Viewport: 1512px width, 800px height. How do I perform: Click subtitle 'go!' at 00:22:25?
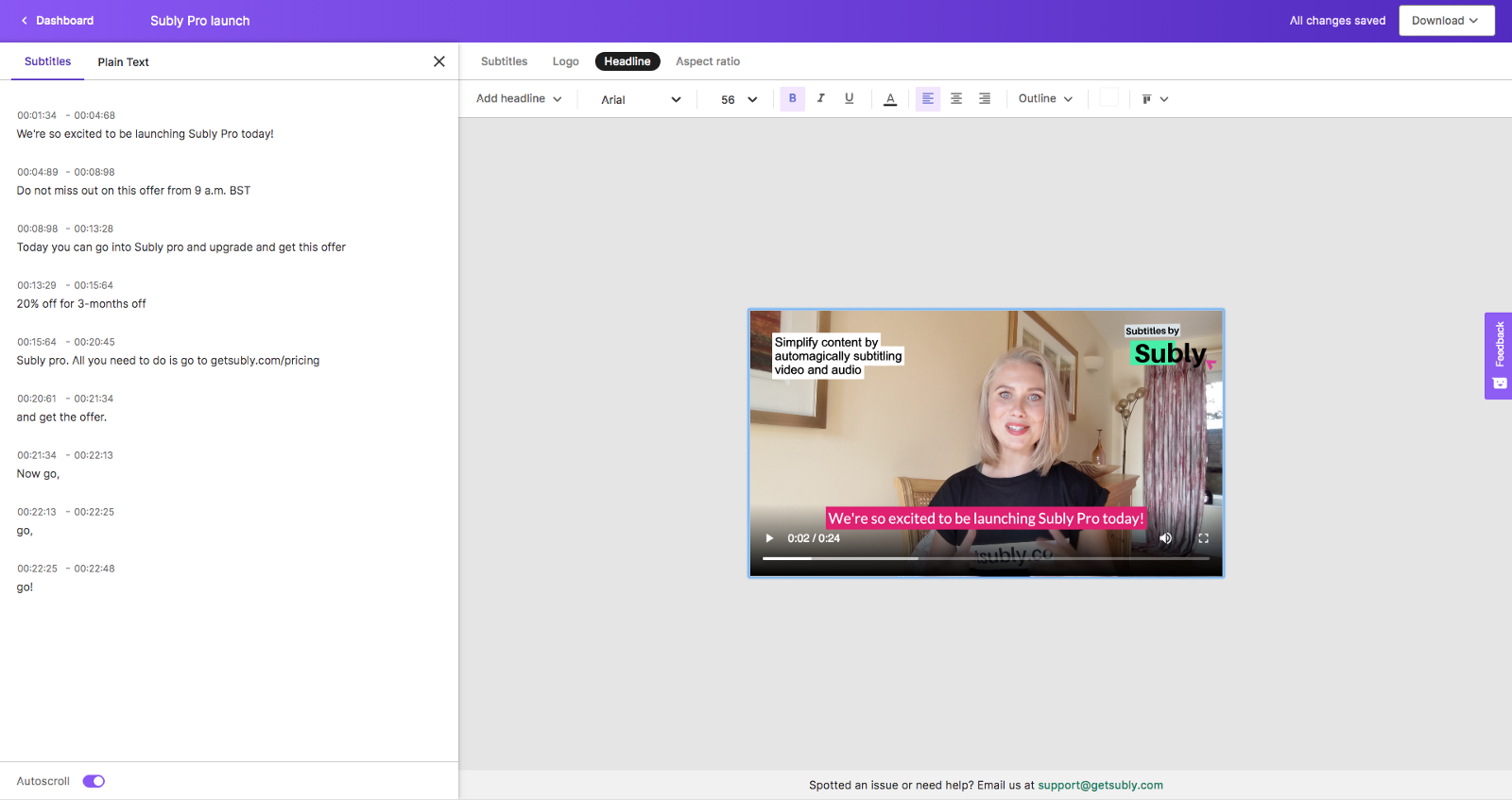point(25,587)
